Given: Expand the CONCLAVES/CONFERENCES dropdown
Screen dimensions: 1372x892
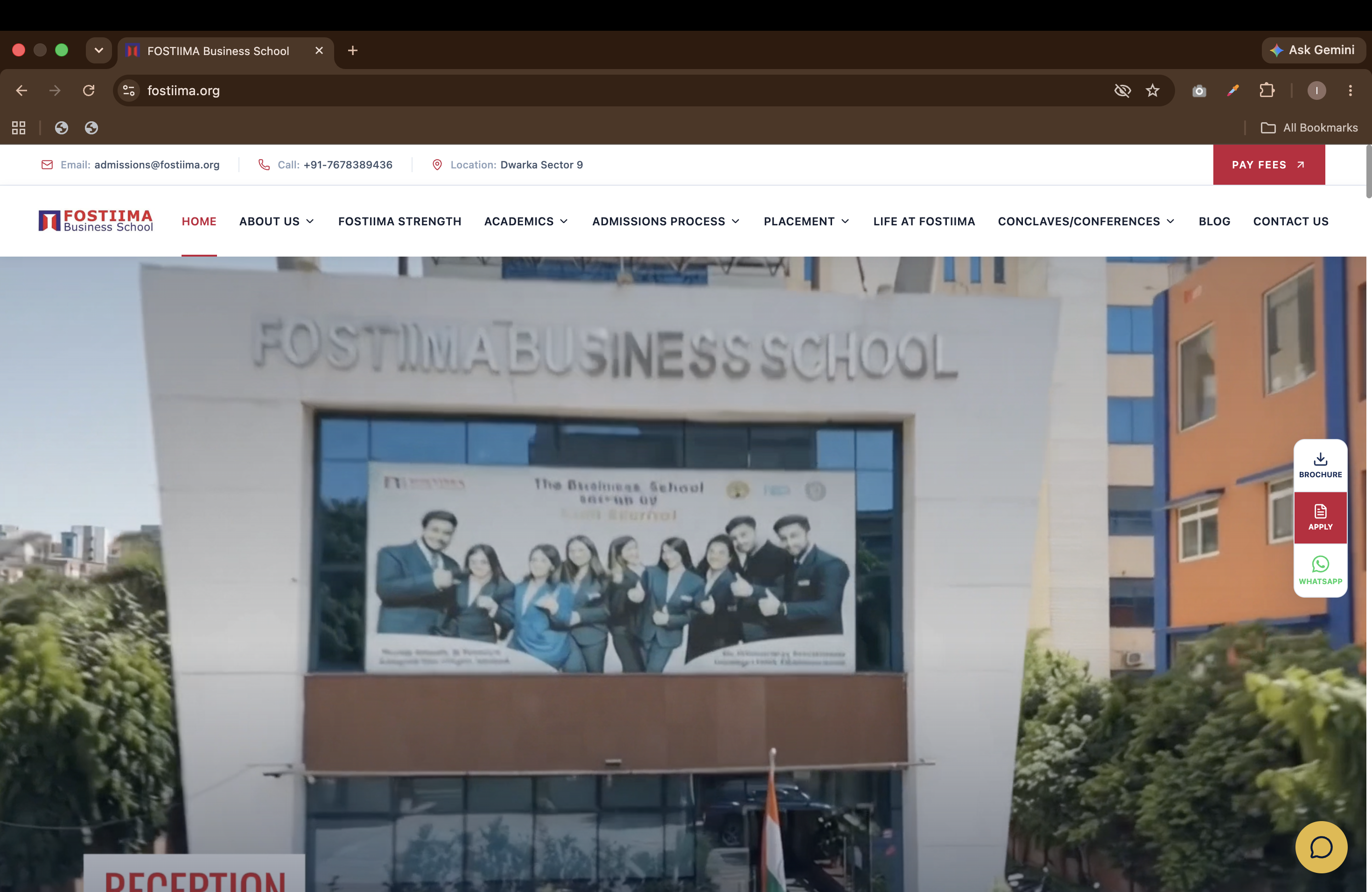Looking at the screenshot, I should (1086, 221).
